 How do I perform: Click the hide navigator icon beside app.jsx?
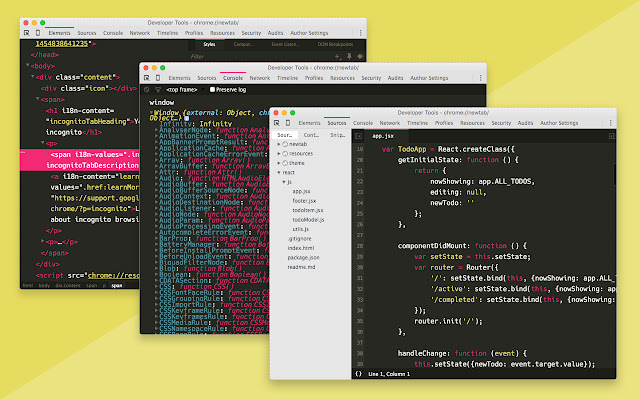(x=359, y=134)
